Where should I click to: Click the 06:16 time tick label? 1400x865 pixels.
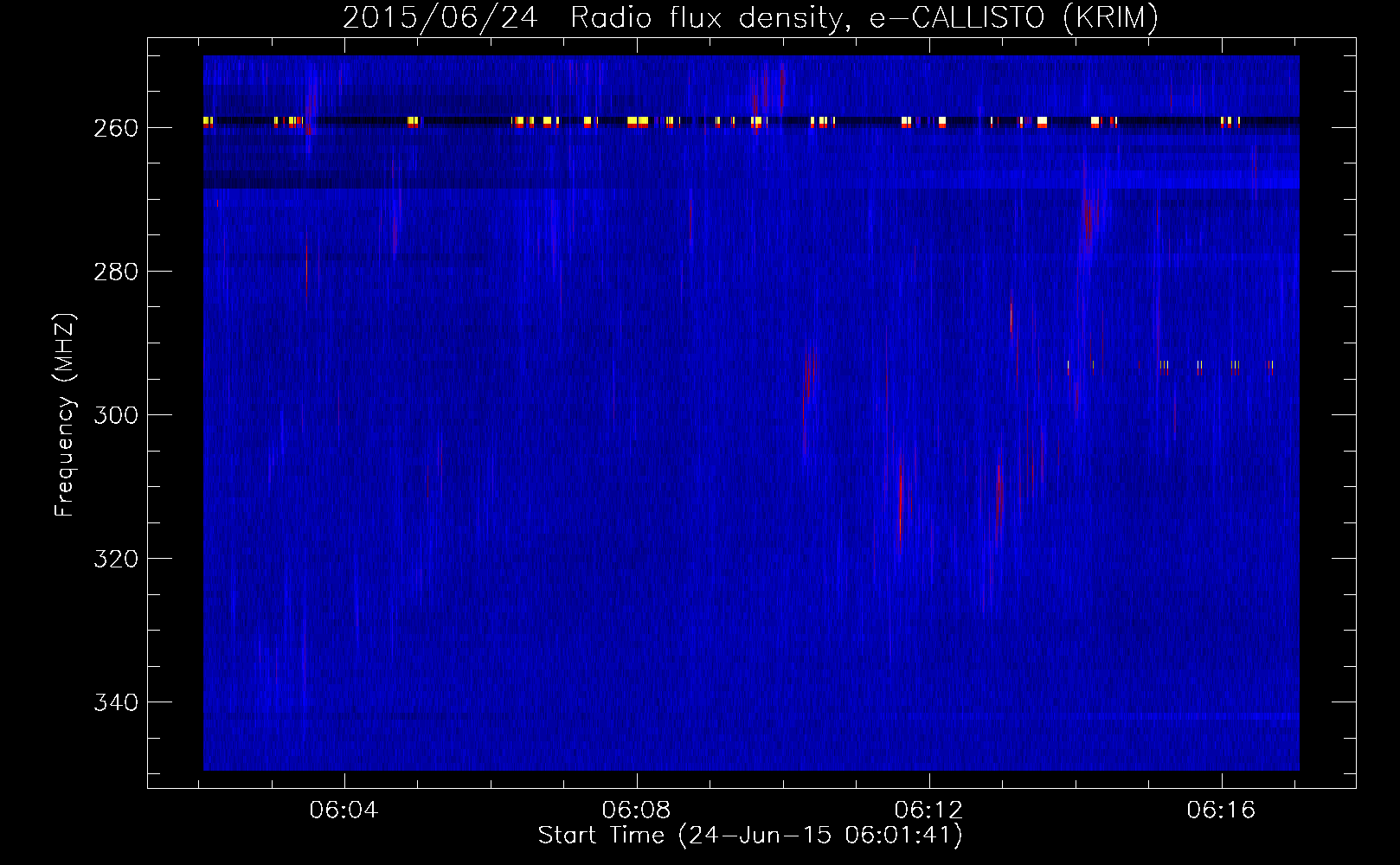1222,811
